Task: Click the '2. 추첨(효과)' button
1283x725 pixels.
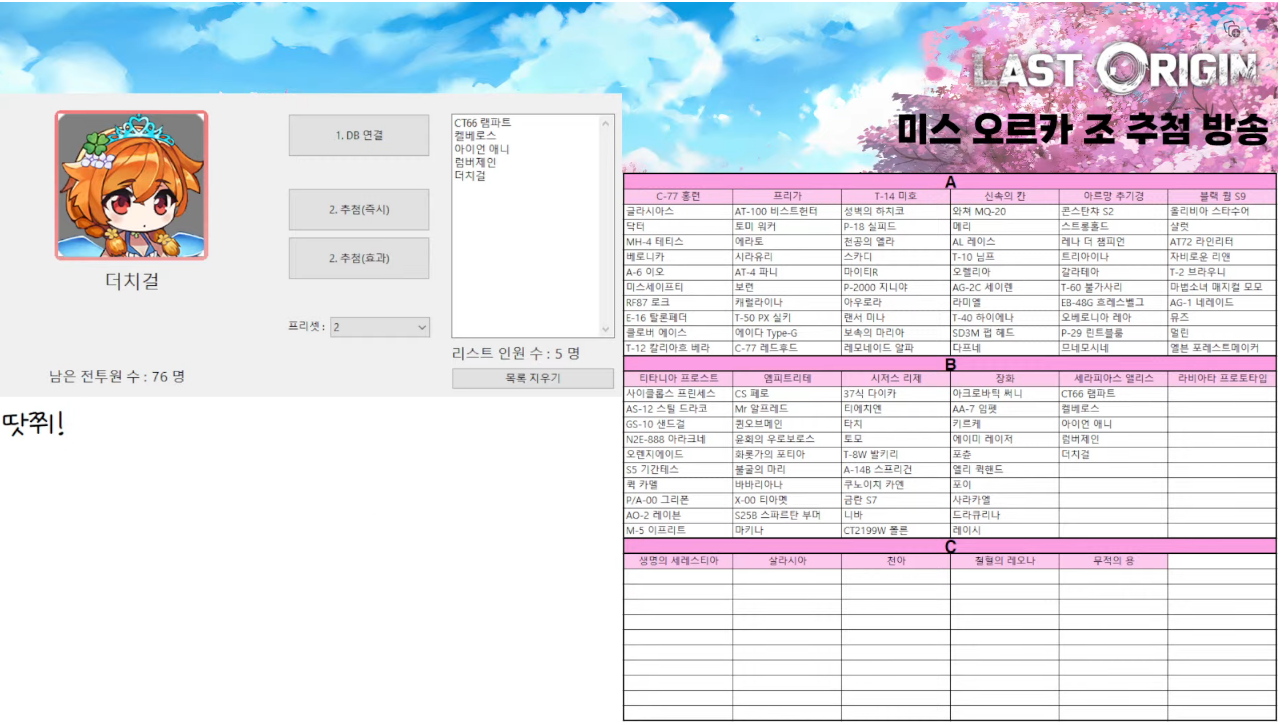Action: tap(359, 258)
